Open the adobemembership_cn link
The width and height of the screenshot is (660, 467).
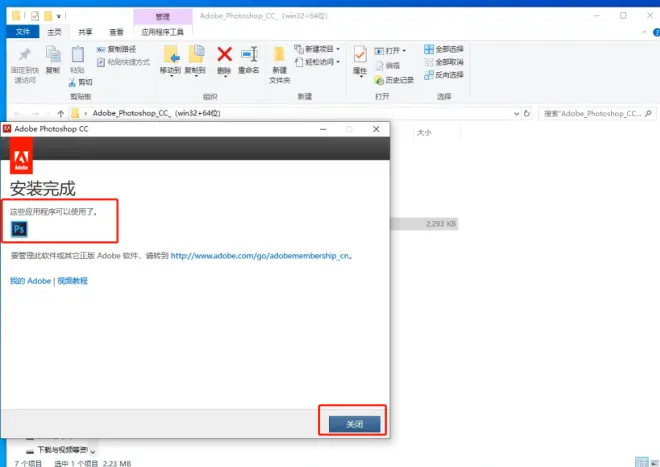click(x=260, y=256)
